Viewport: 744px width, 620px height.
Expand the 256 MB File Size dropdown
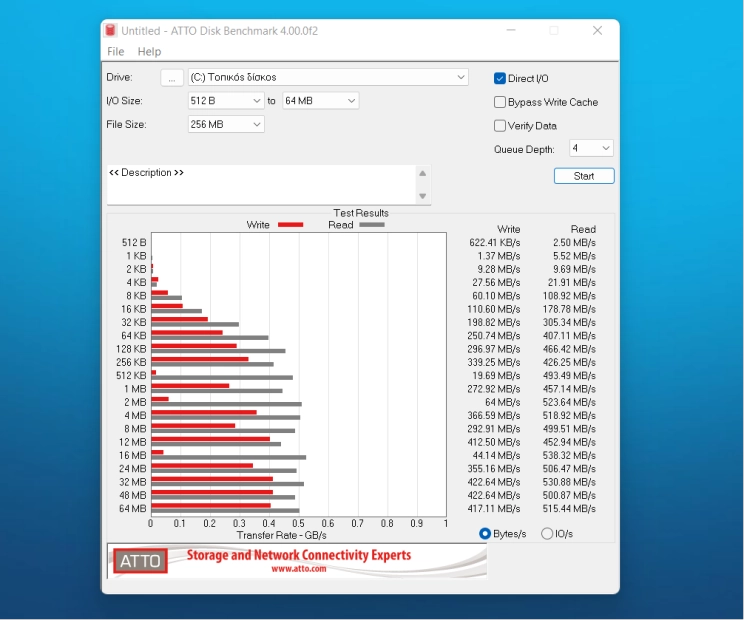pos(226,124)
